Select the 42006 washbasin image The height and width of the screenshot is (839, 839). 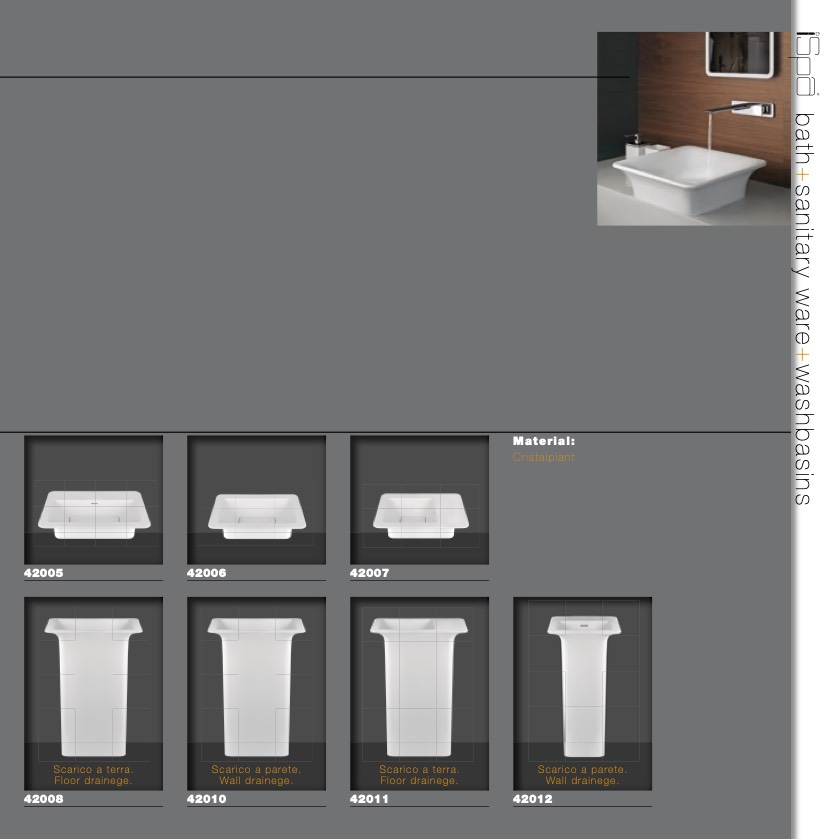[256, 500]
